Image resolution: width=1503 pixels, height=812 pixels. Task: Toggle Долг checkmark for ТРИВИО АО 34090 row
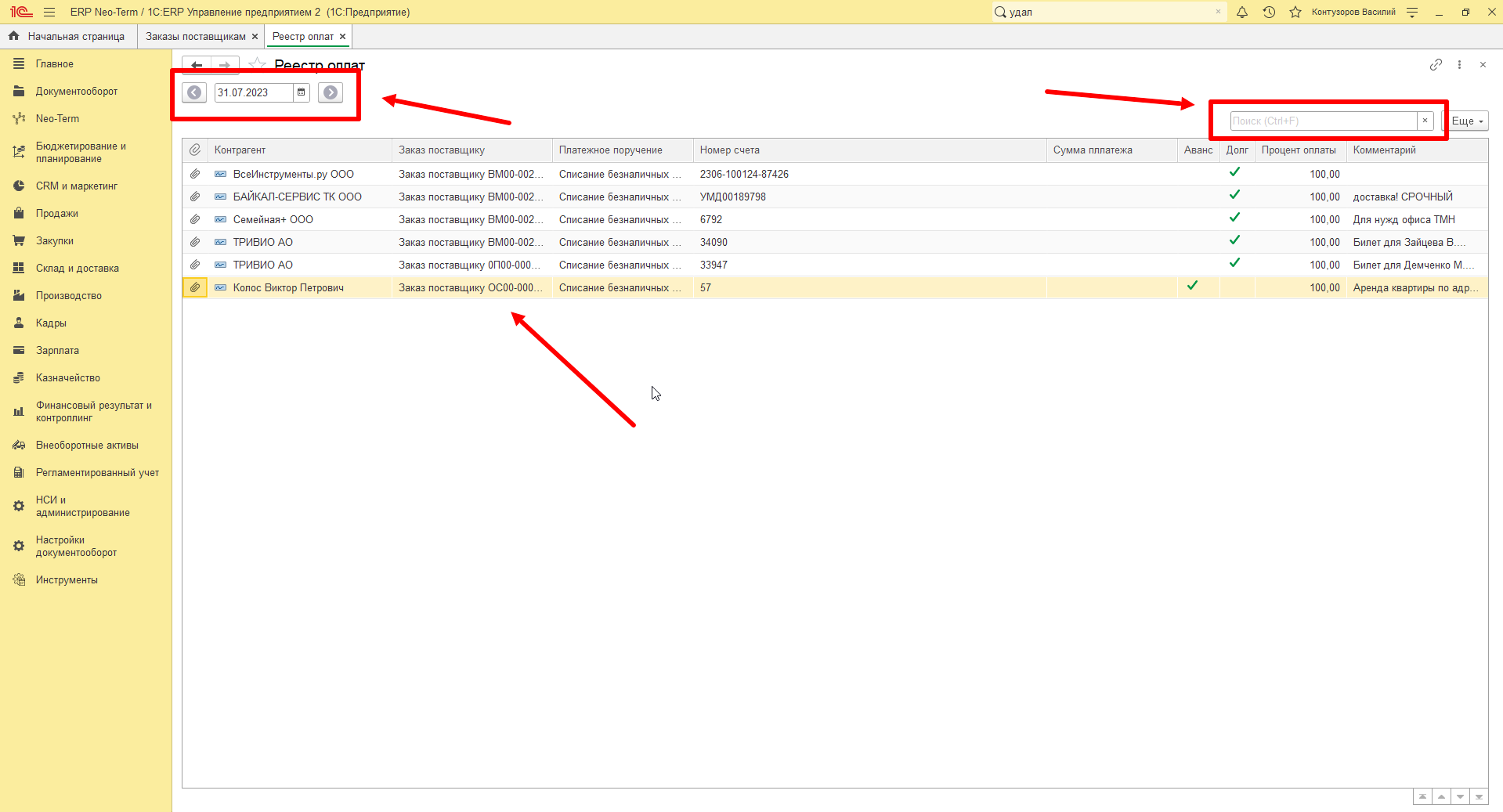click(1234, 240)
